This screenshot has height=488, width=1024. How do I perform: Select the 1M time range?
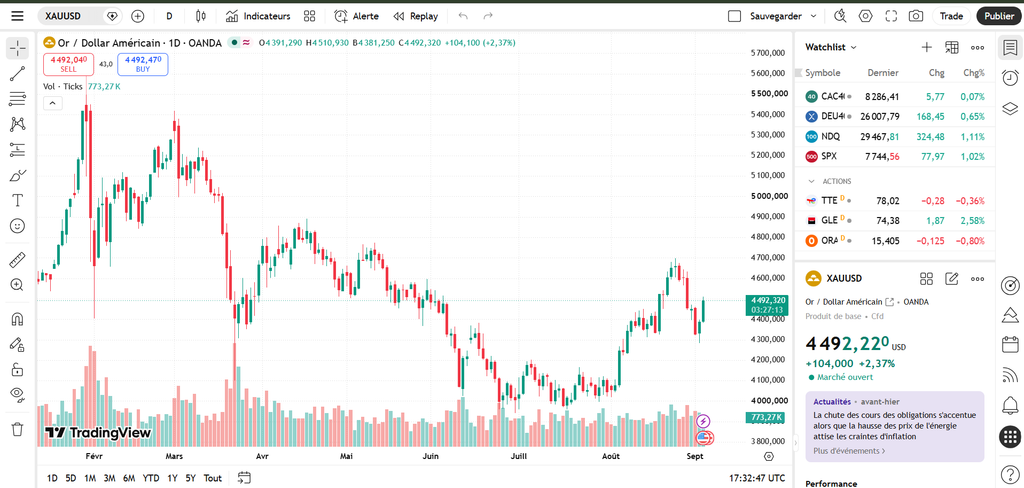(x=90, y=478)
